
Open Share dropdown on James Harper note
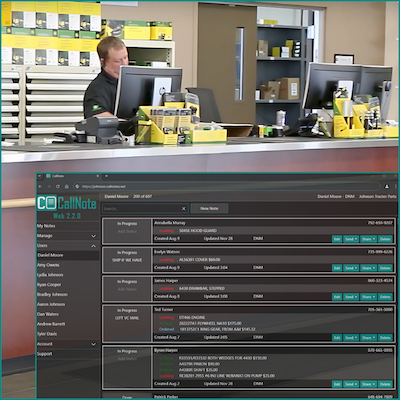coord(368,297)
